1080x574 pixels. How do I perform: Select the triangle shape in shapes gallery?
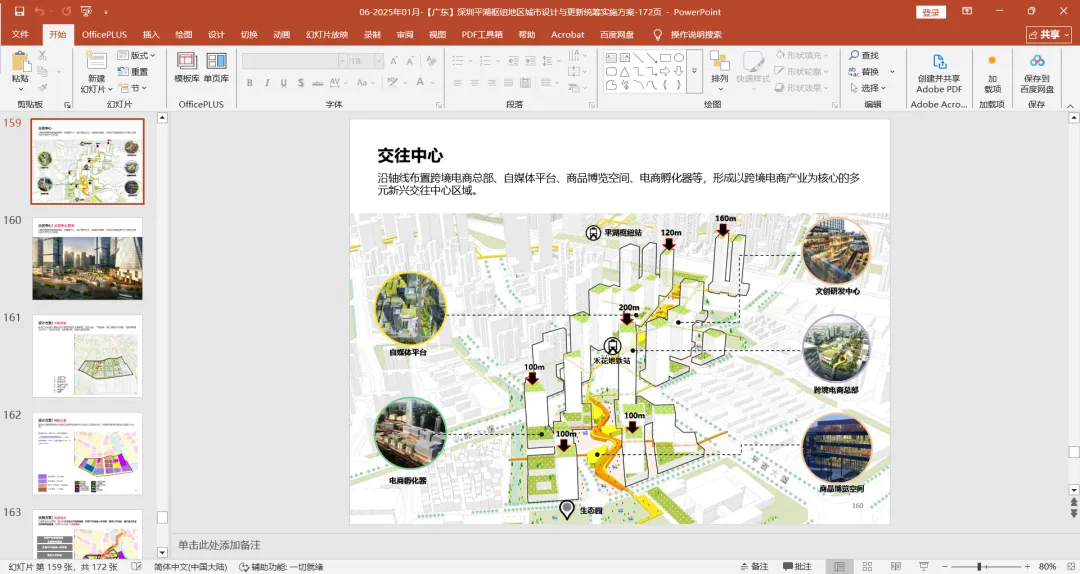click(x=624, y=72)
